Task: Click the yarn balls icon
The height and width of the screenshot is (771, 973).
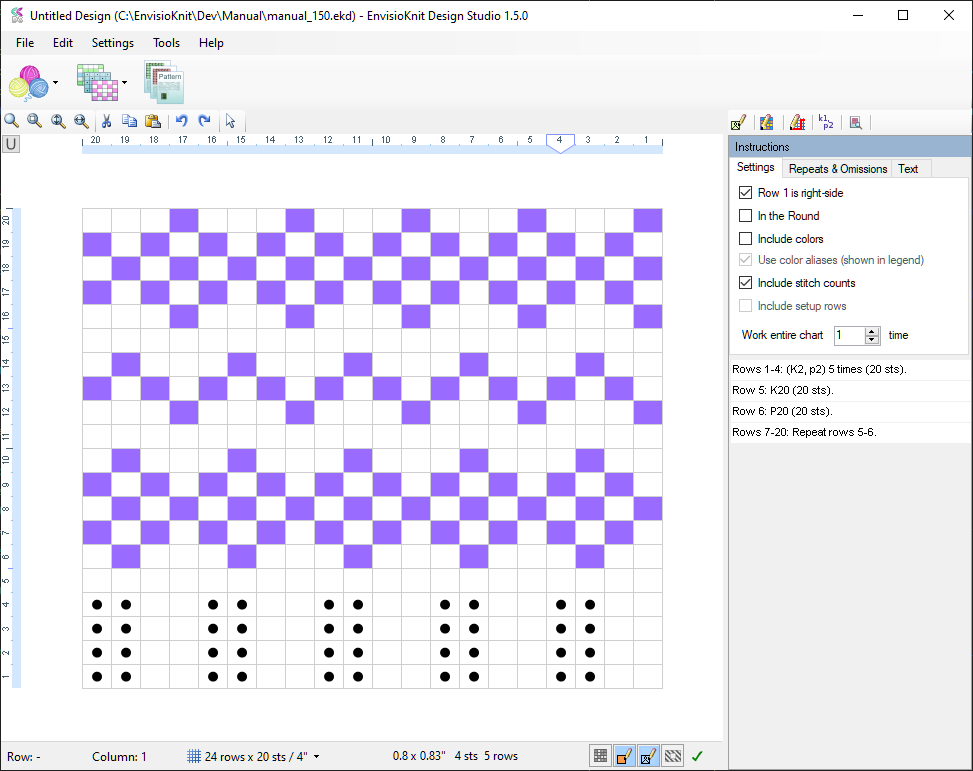Action: [29, 82]
